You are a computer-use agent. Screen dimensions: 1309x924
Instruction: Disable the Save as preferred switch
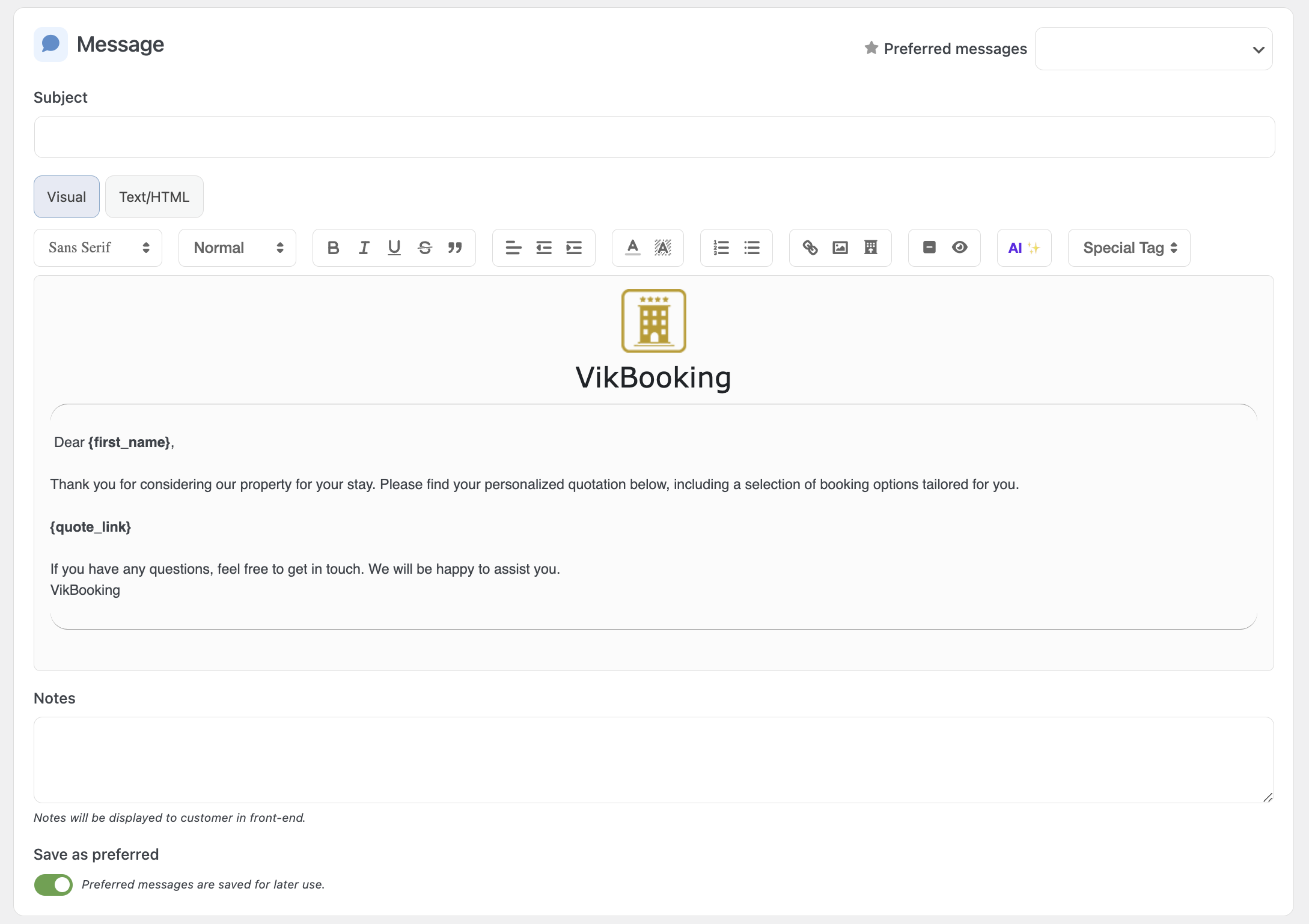click(53, 884)
